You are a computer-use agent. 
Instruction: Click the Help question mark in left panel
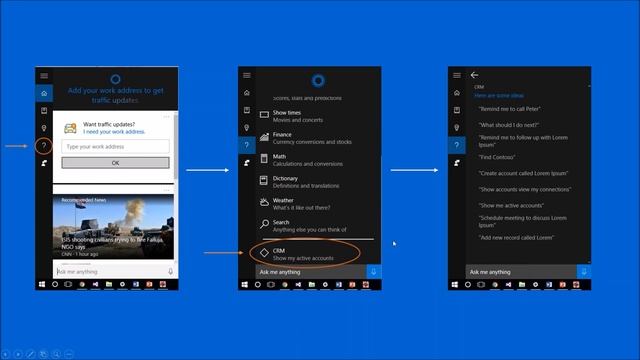(44, 146)
